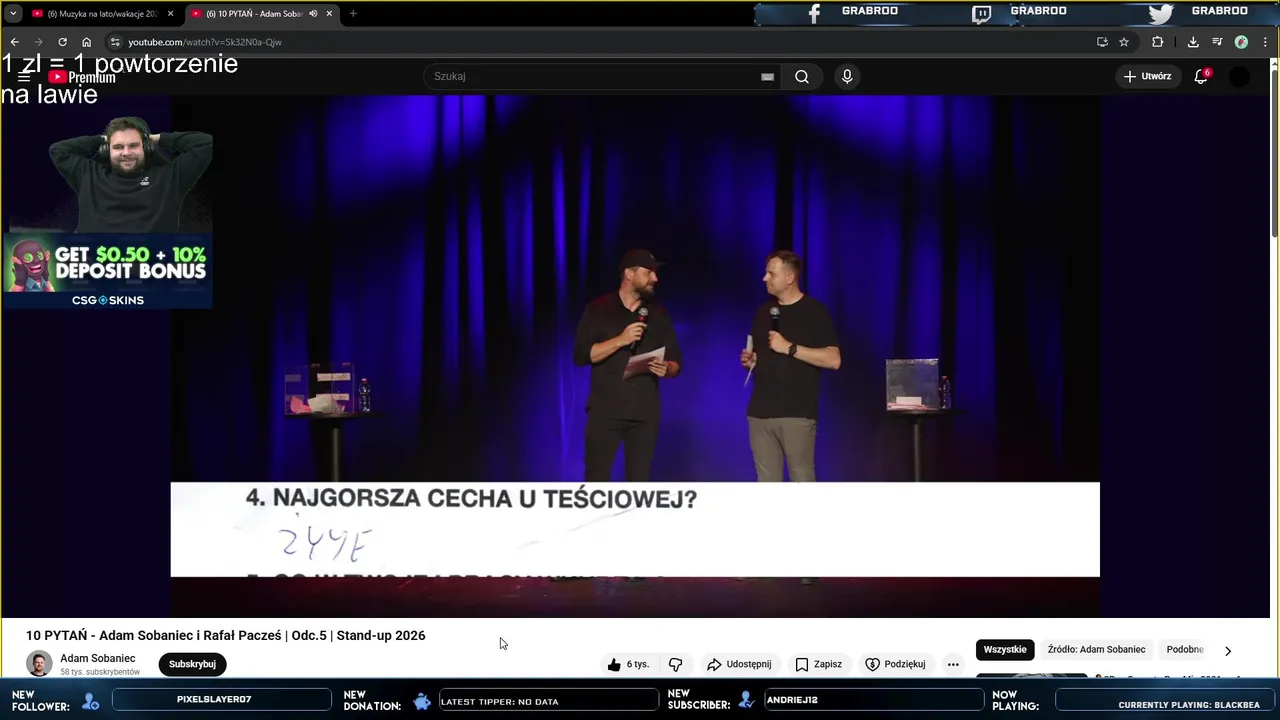Click the Facebook GRABROO overlay icon

[x=814, y=13]
